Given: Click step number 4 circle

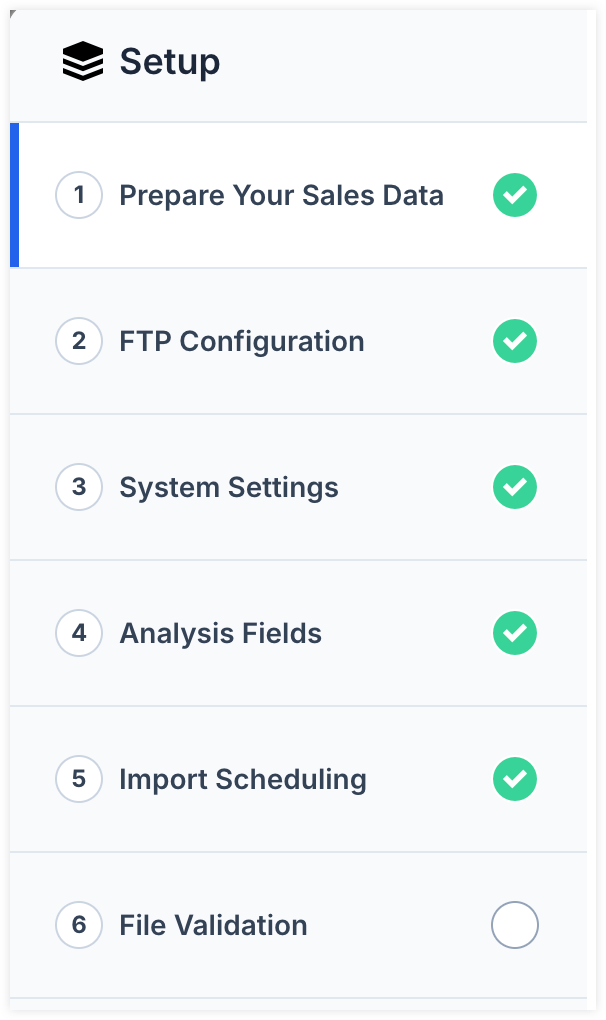Looking at the screenshot, I should [x=79, y=633].
